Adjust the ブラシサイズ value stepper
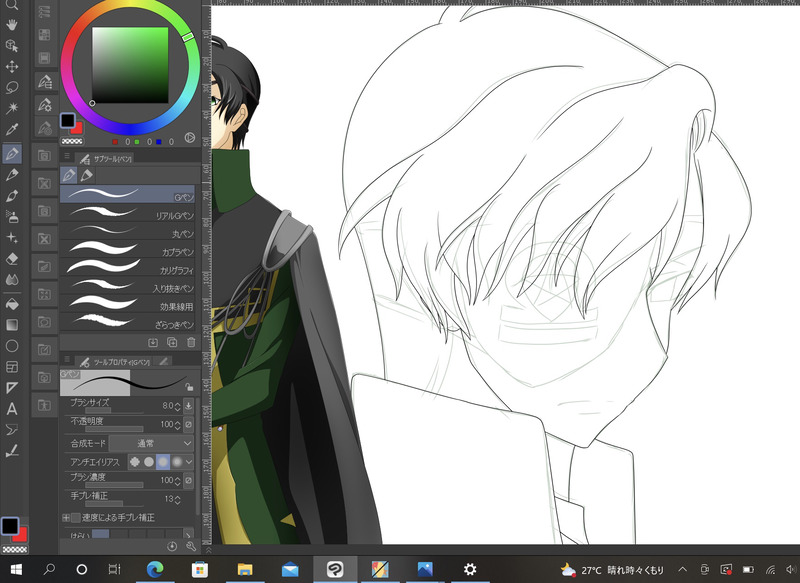The width and height of the screenshot is (800, 583). (x=178, y=406)
